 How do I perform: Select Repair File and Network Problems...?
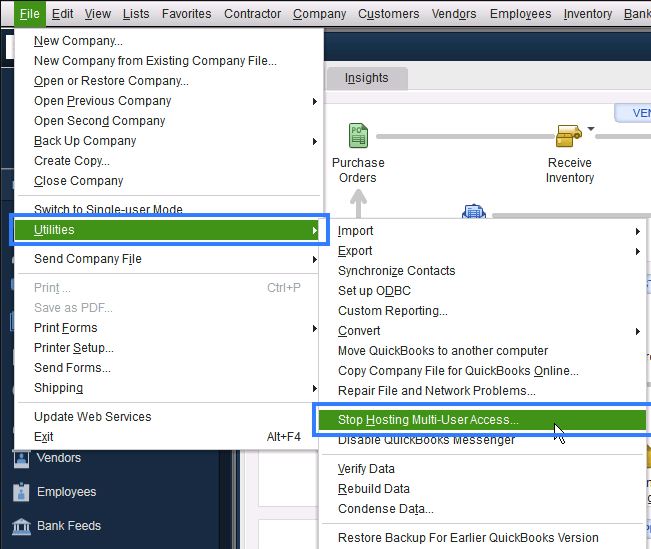(x=482, y=391)
